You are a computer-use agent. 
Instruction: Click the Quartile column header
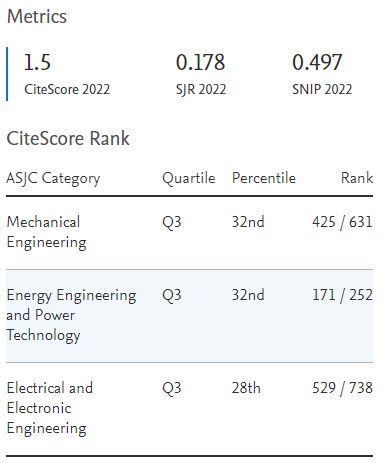[189, 178]
